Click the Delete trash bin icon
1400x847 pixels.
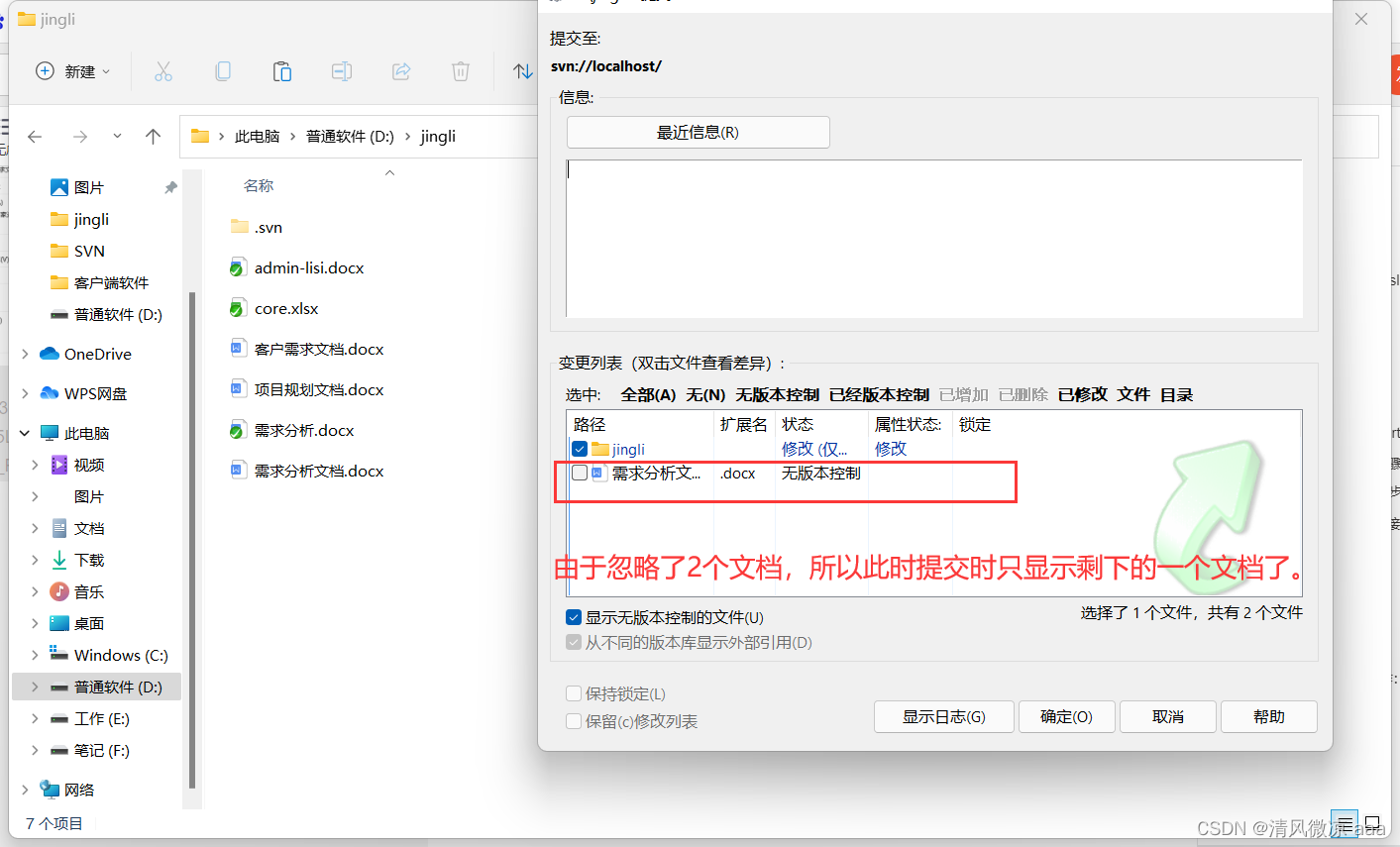[461, 71]
